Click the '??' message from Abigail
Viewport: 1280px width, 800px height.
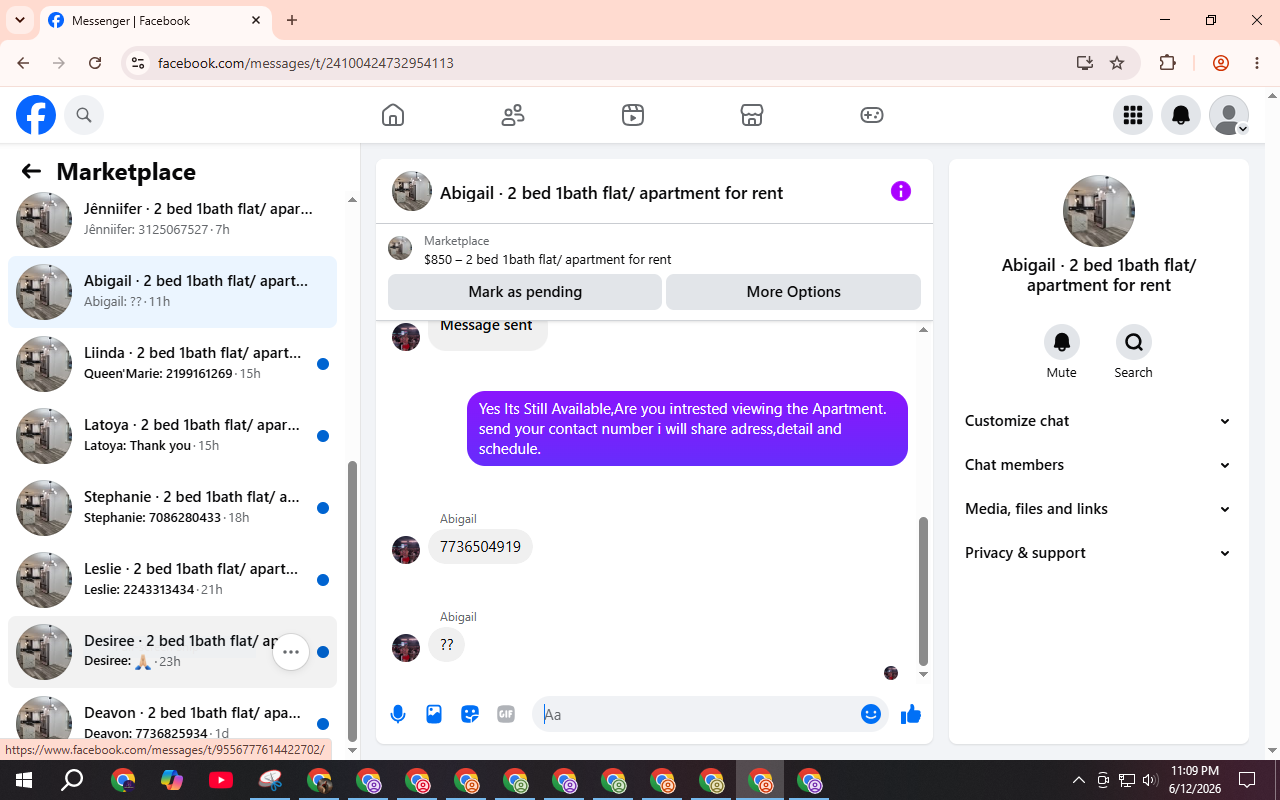click(x=446, y=645)
